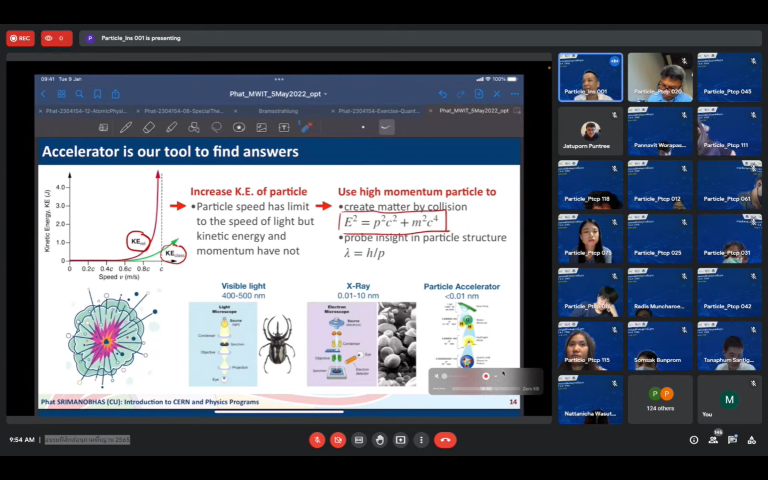Close the Phat-2304154-Exercise-Quant tab
The width and height of the screenshot is (768, 480).
[333, 111]
